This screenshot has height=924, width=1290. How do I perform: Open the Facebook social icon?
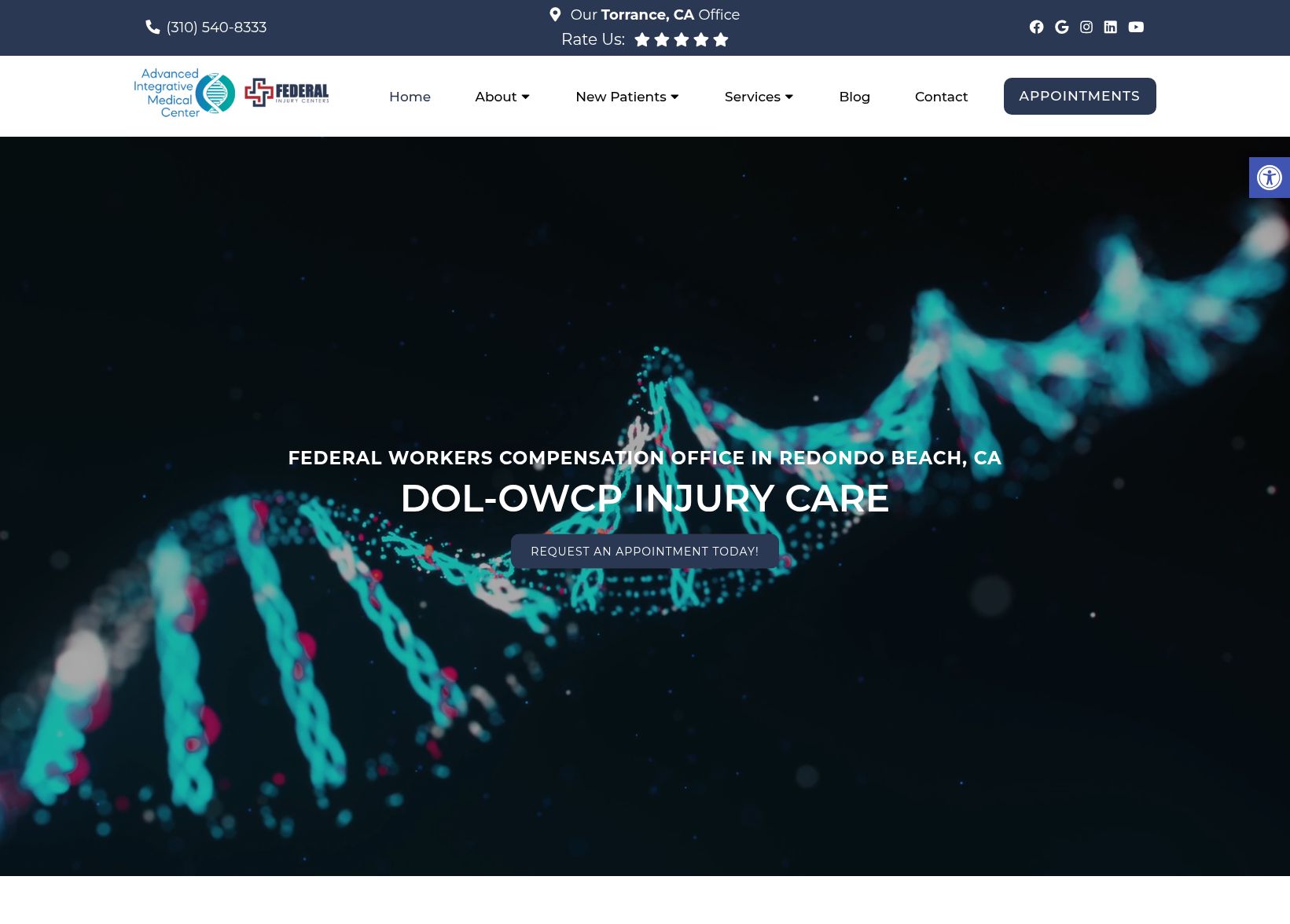1036,27
